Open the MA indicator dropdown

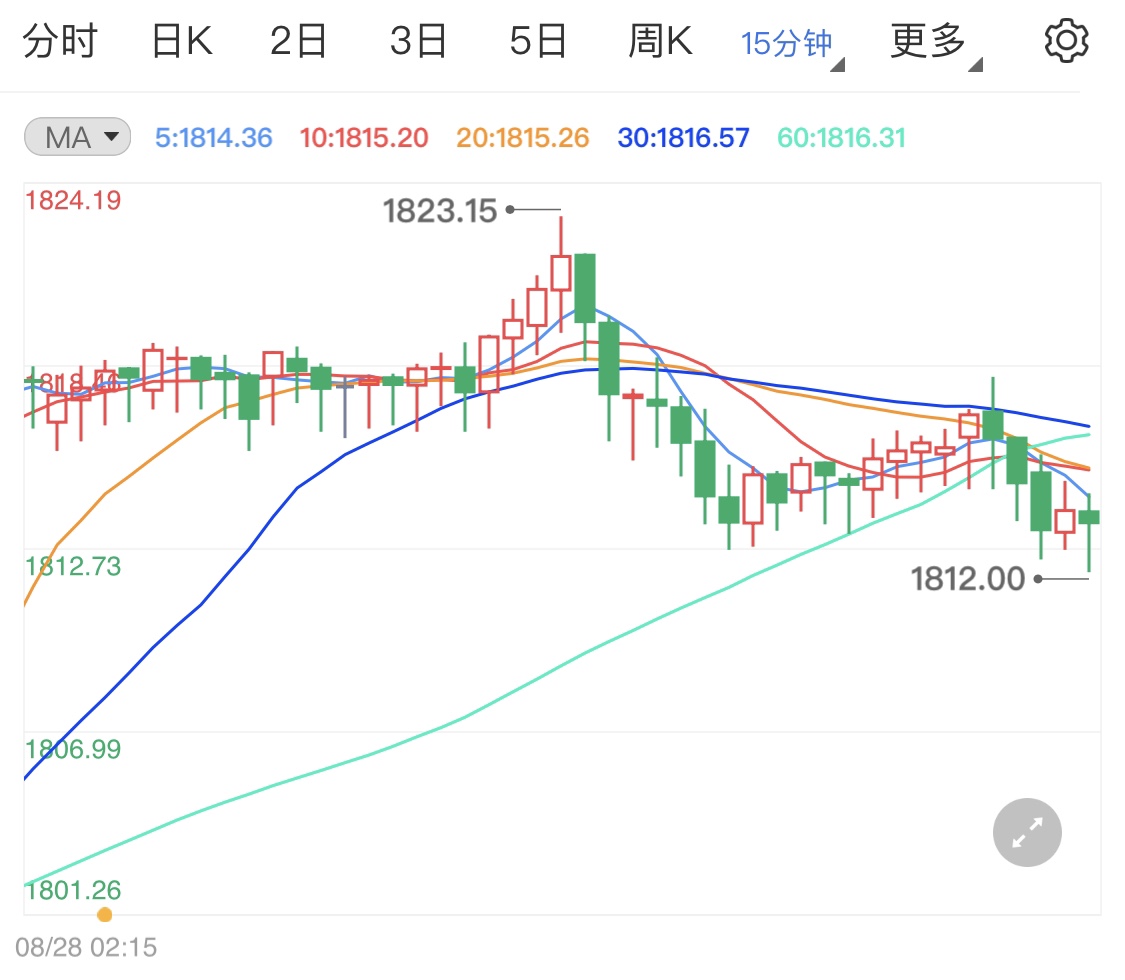coord(77,137)
